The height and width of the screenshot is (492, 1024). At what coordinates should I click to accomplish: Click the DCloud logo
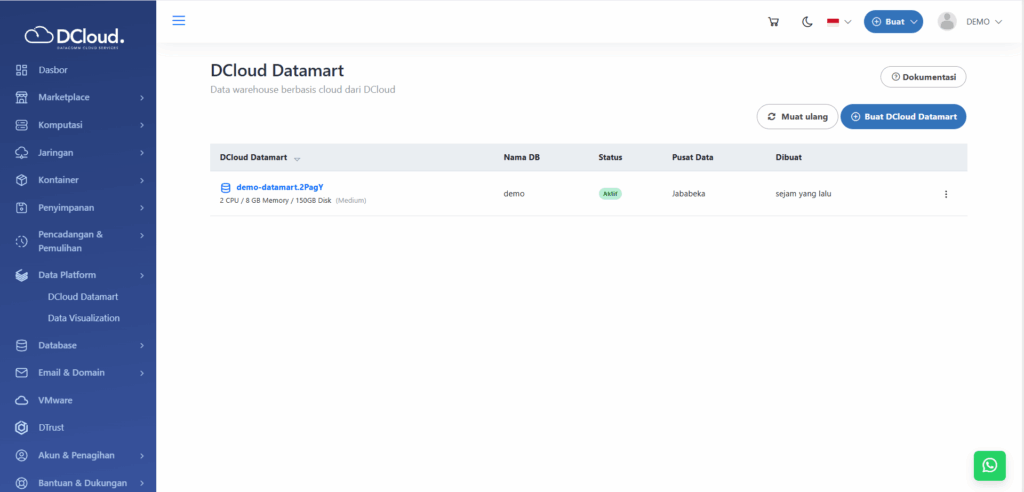pos(78,37)
